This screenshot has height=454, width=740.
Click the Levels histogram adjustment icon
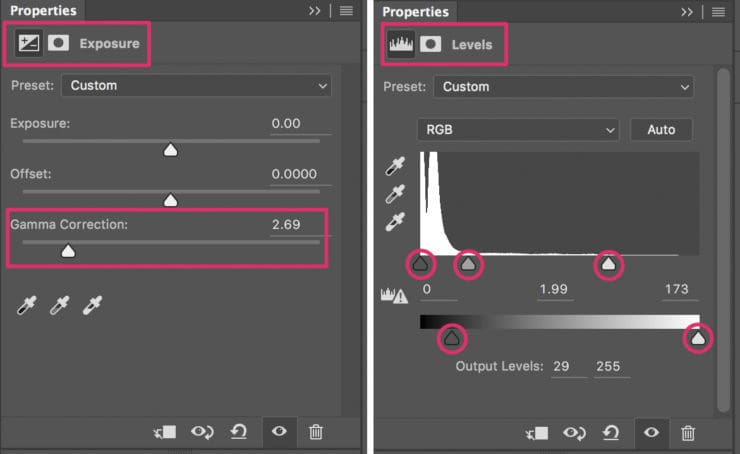(401, 44)
